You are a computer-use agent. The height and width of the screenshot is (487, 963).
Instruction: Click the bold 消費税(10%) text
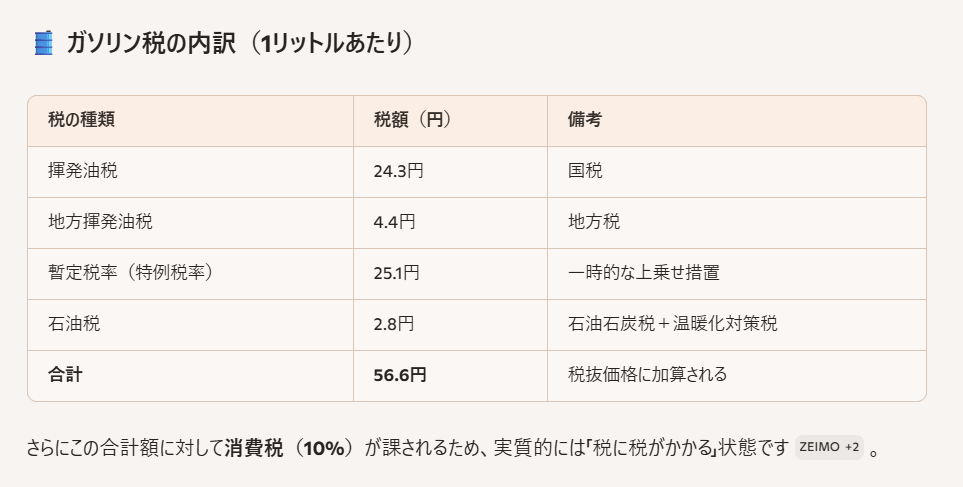290,448
